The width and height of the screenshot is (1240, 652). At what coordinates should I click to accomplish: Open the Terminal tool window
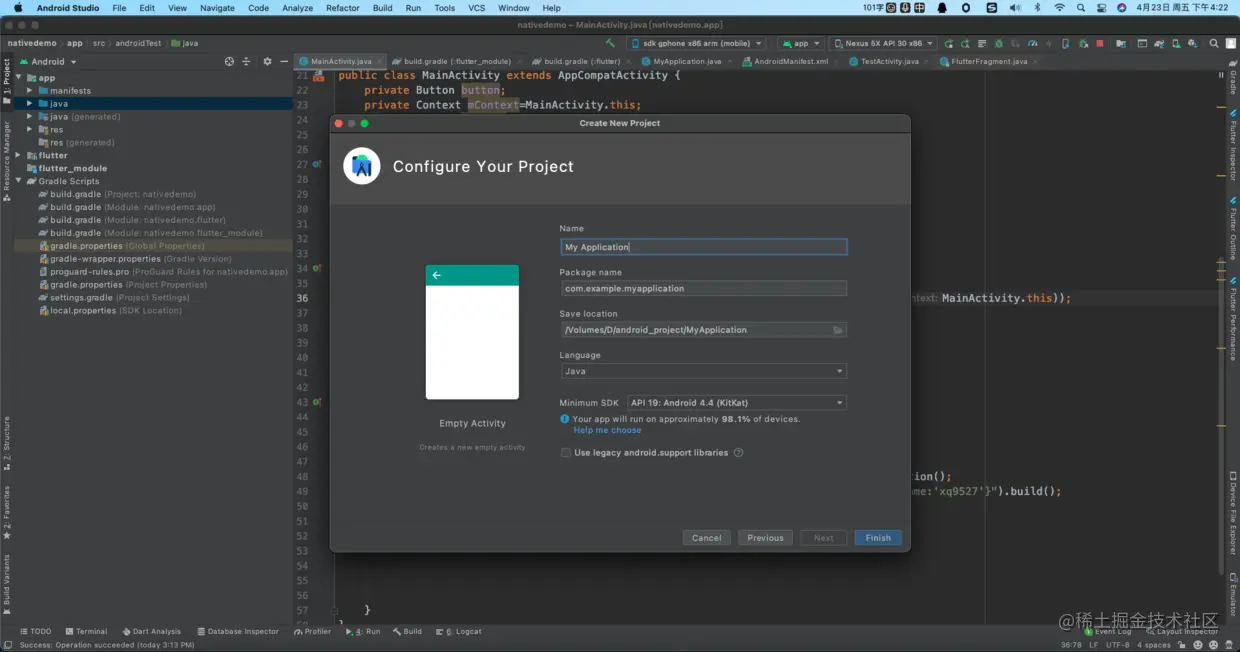tap(85, 632)
